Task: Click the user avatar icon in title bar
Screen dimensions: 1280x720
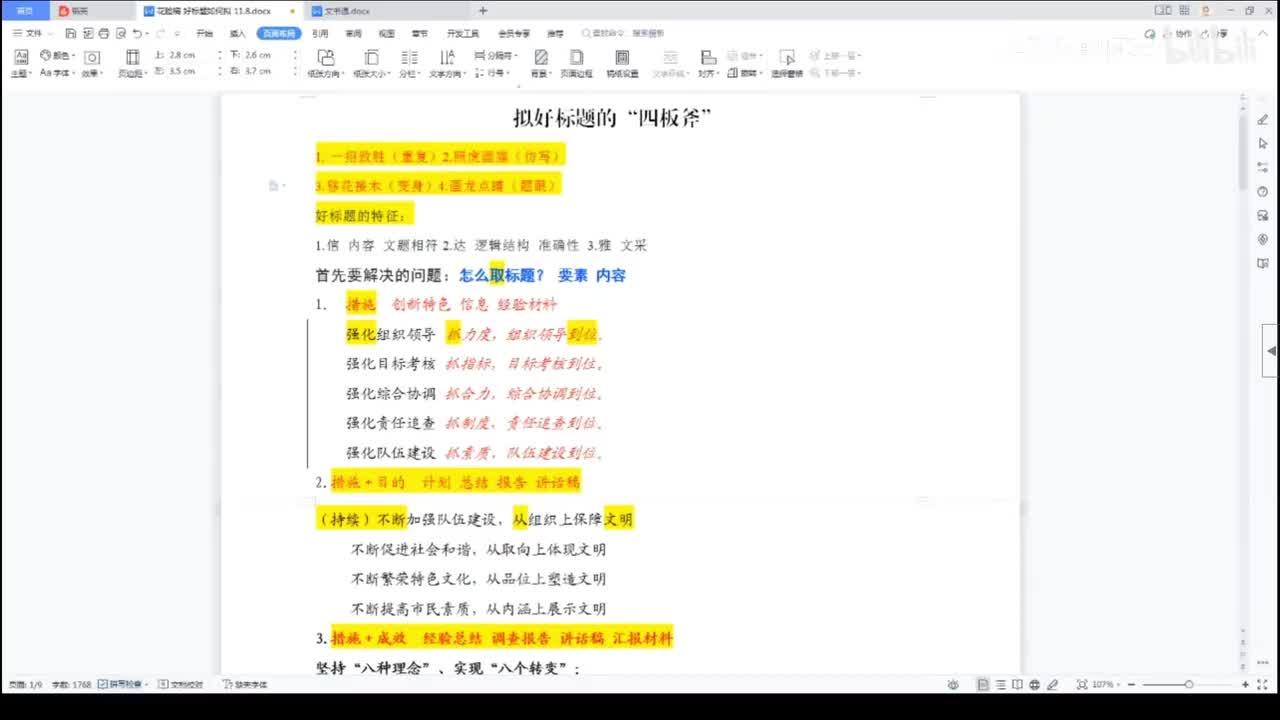Action: point(1206,10)
